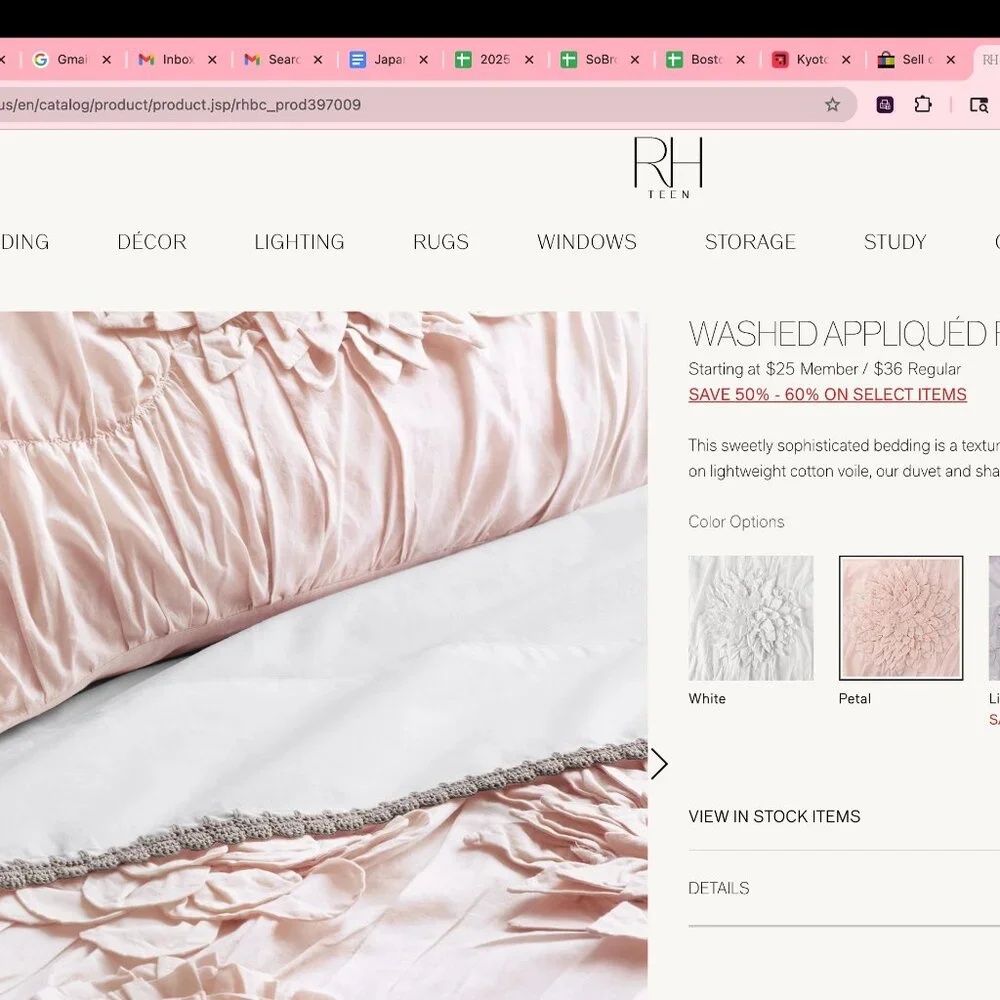The image size is (1000, 1000).
Task: Close the Sell tab
Action: tap(951, 59)
